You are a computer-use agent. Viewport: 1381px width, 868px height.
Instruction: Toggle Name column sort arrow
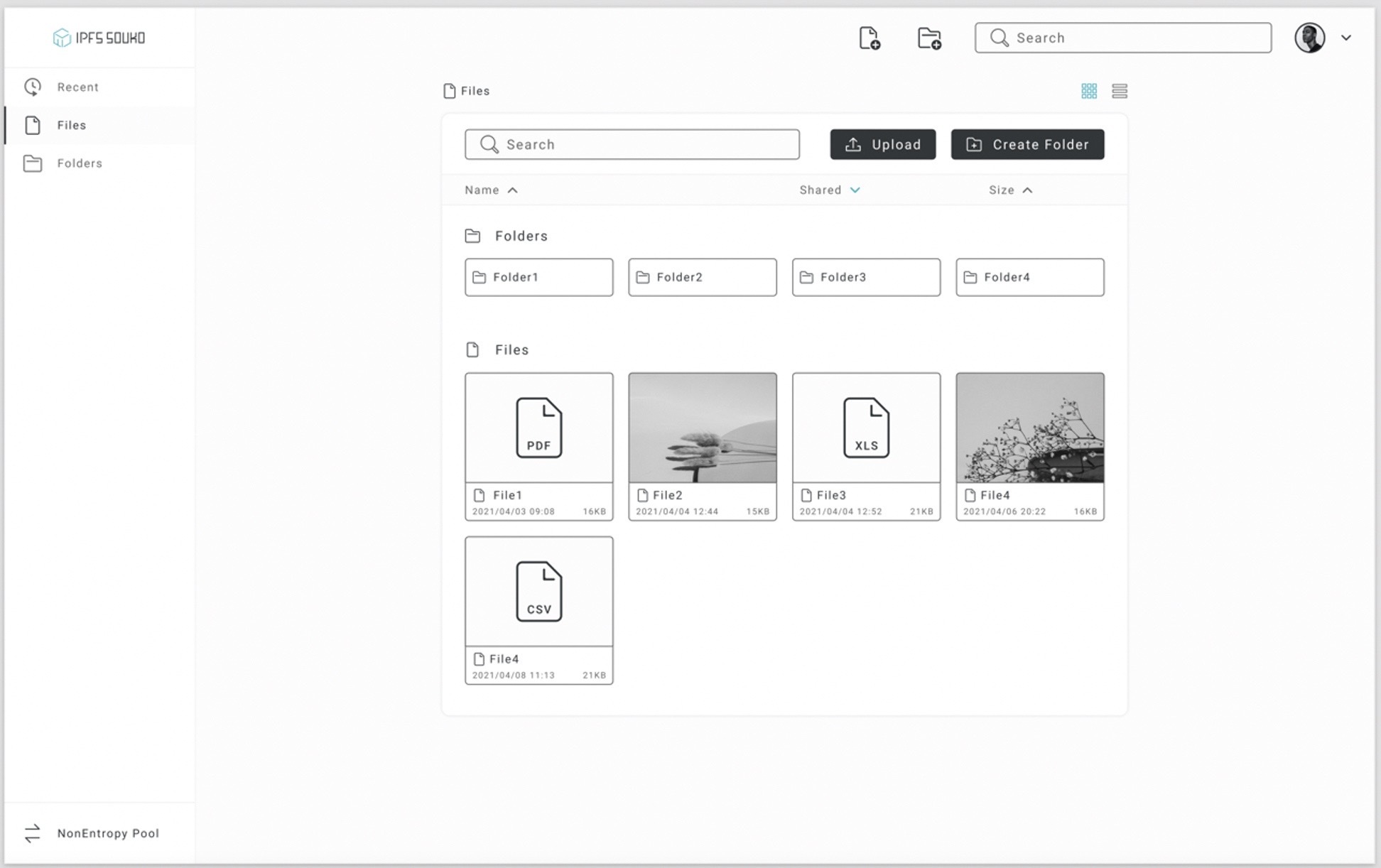pos(512,190)
